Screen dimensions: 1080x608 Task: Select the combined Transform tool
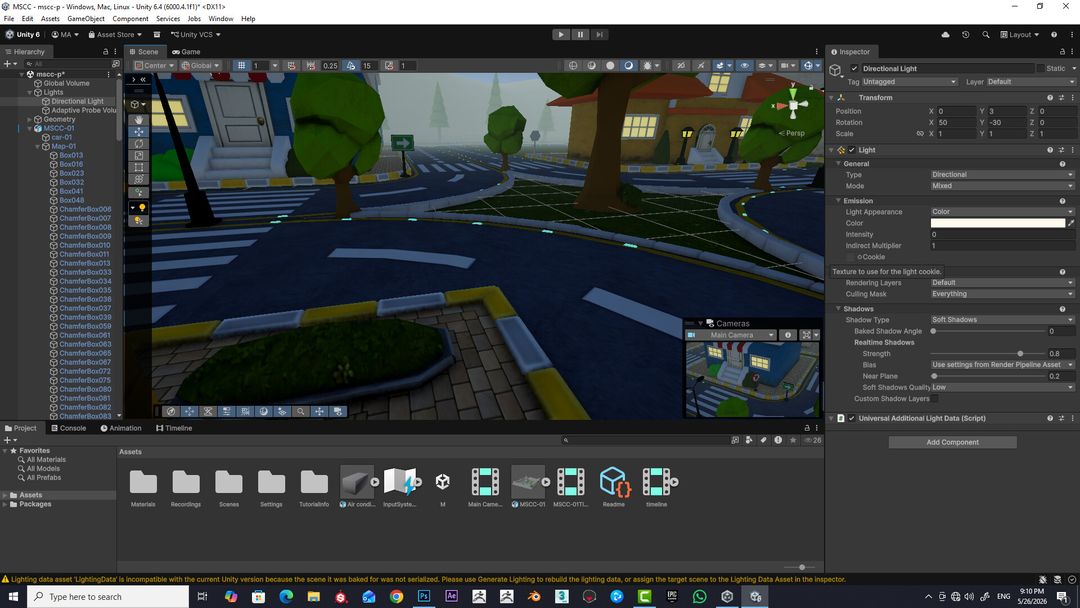point(138,178)
